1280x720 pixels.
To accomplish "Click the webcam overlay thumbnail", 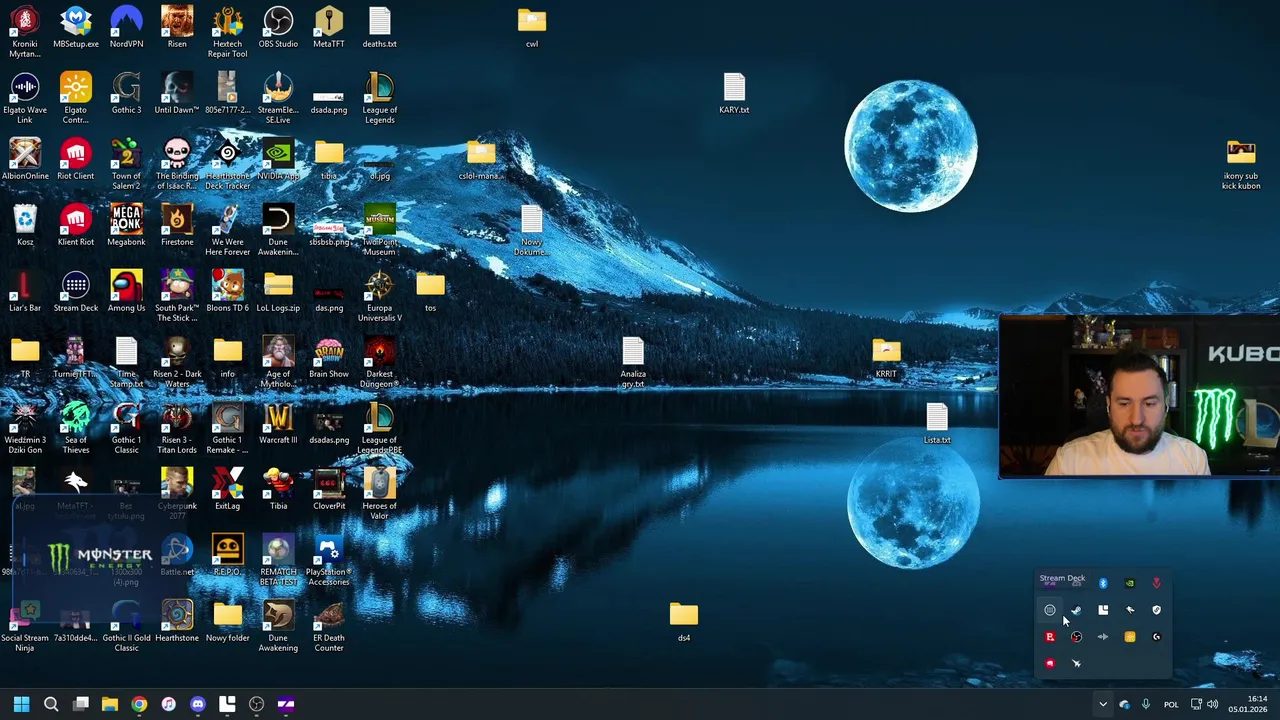I will pos(1139,397).
